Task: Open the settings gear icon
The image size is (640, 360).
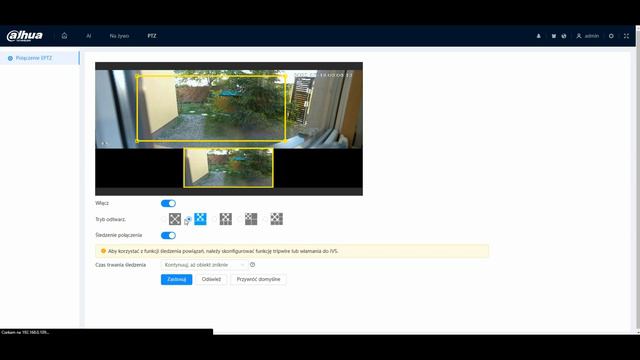Action: click(611, 36)
